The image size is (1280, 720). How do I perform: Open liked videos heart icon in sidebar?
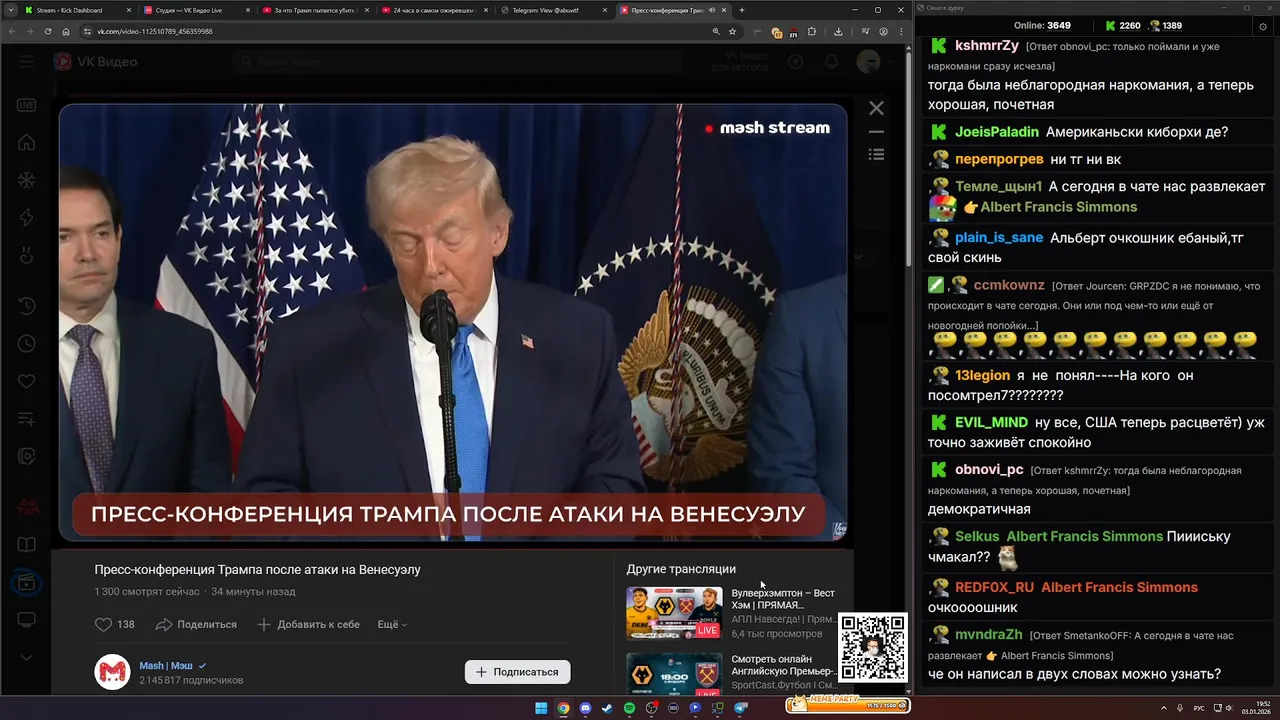[x=26, y=381]
